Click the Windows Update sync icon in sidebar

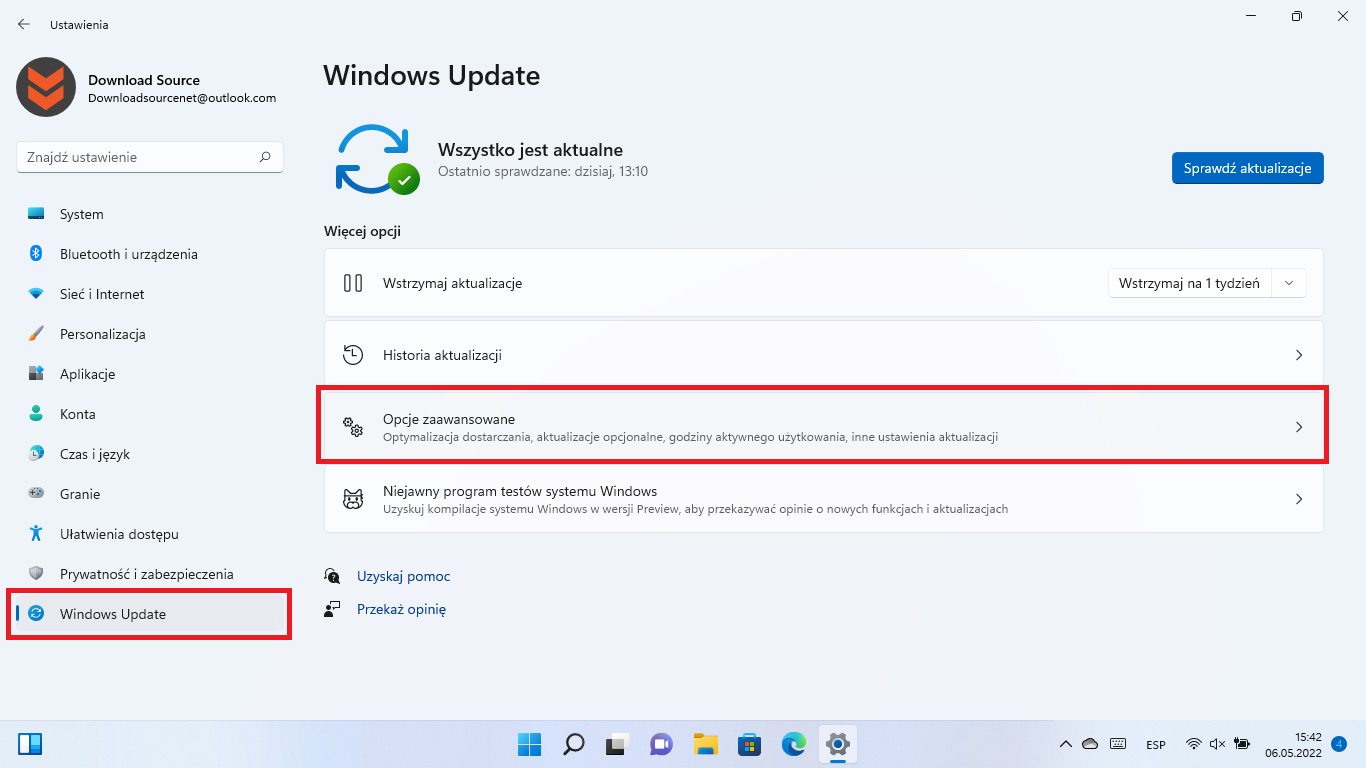click(36, 614)
